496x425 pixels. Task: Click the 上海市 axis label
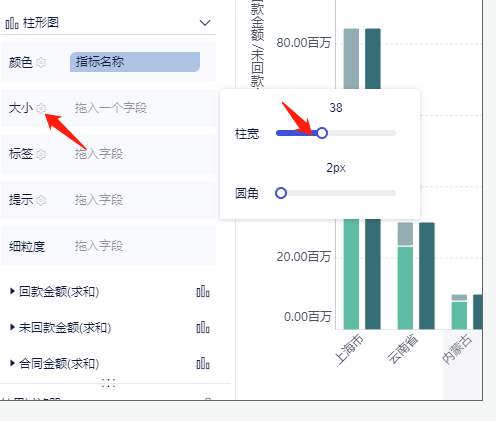pos(349,349)
